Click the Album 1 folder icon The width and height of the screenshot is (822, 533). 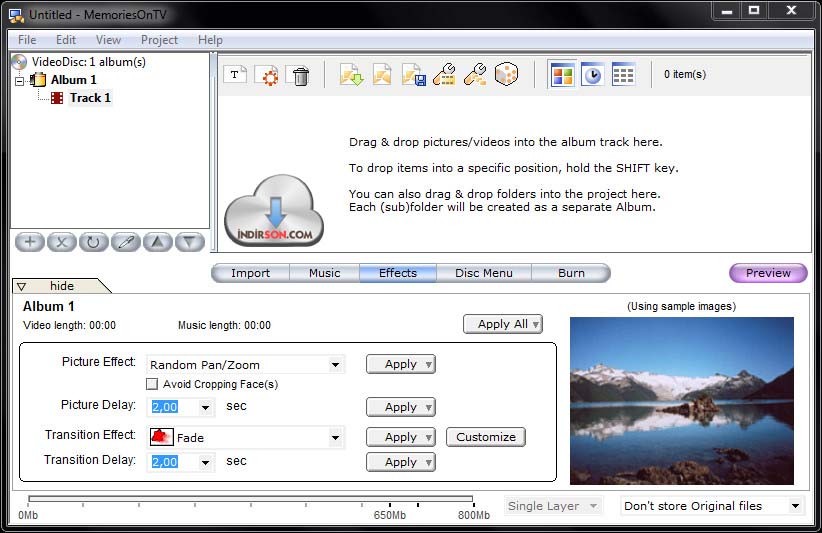38,80
